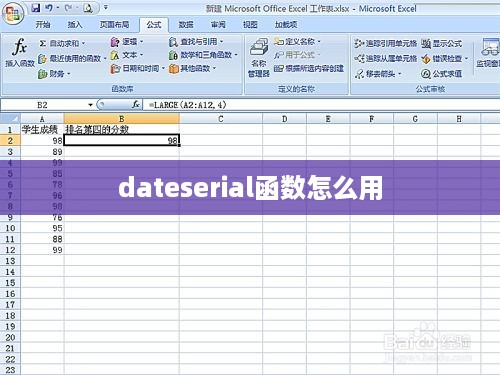Open the 日期和时间 functions menu
The image size is (500, 375).
[137, 69]
